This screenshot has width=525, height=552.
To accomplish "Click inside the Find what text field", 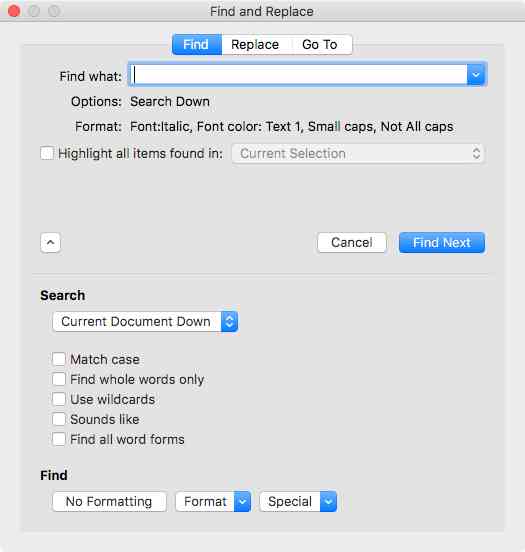I will pyautogui.click(x=299, y=75).
